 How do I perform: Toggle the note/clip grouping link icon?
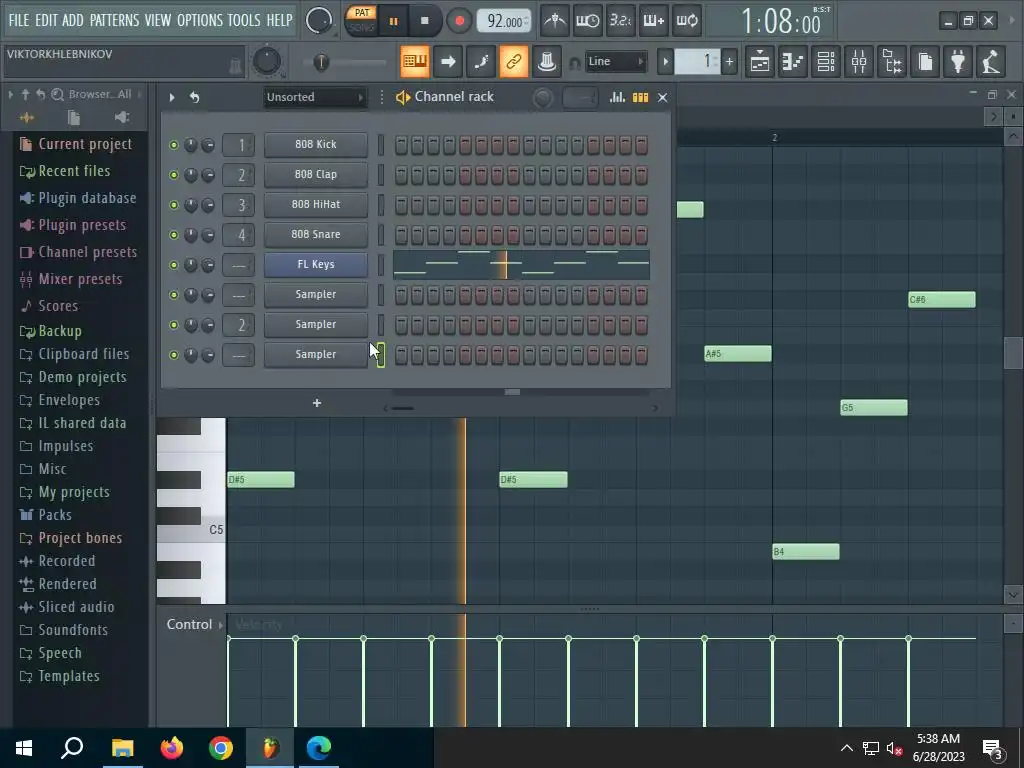coord(514,62)
